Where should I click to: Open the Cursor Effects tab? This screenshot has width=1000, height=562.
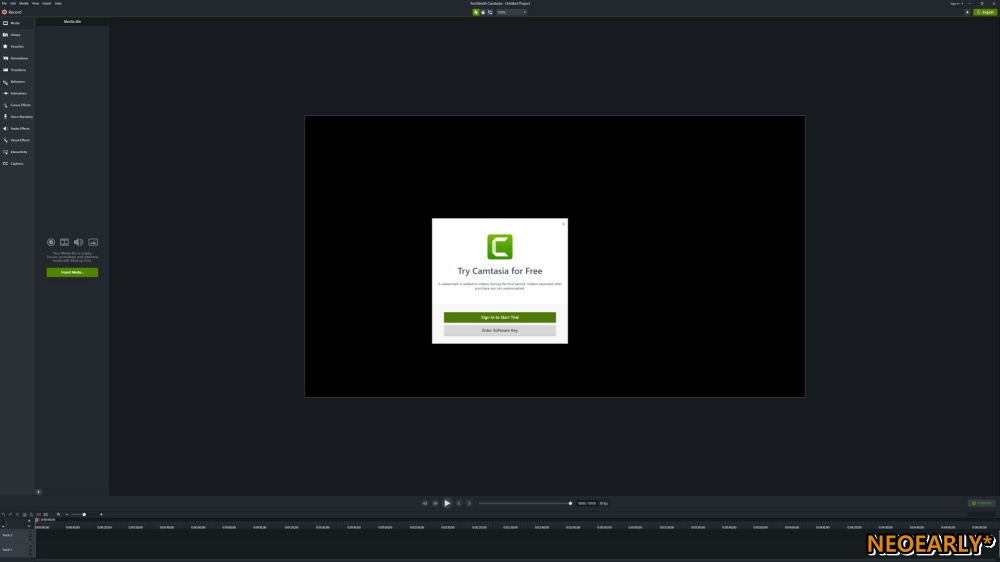17,105
